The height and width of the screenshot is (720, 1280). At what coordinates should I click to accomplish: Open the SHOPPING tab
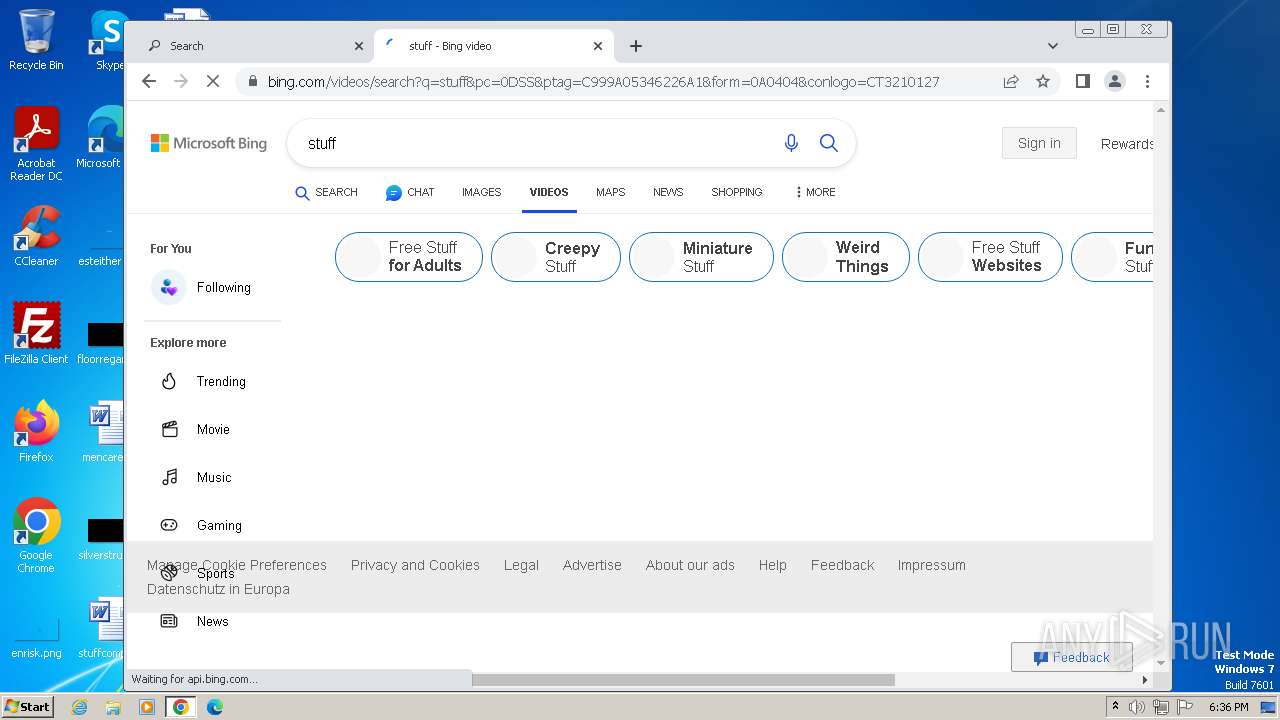pyautogui.click(x=737, y=192)
